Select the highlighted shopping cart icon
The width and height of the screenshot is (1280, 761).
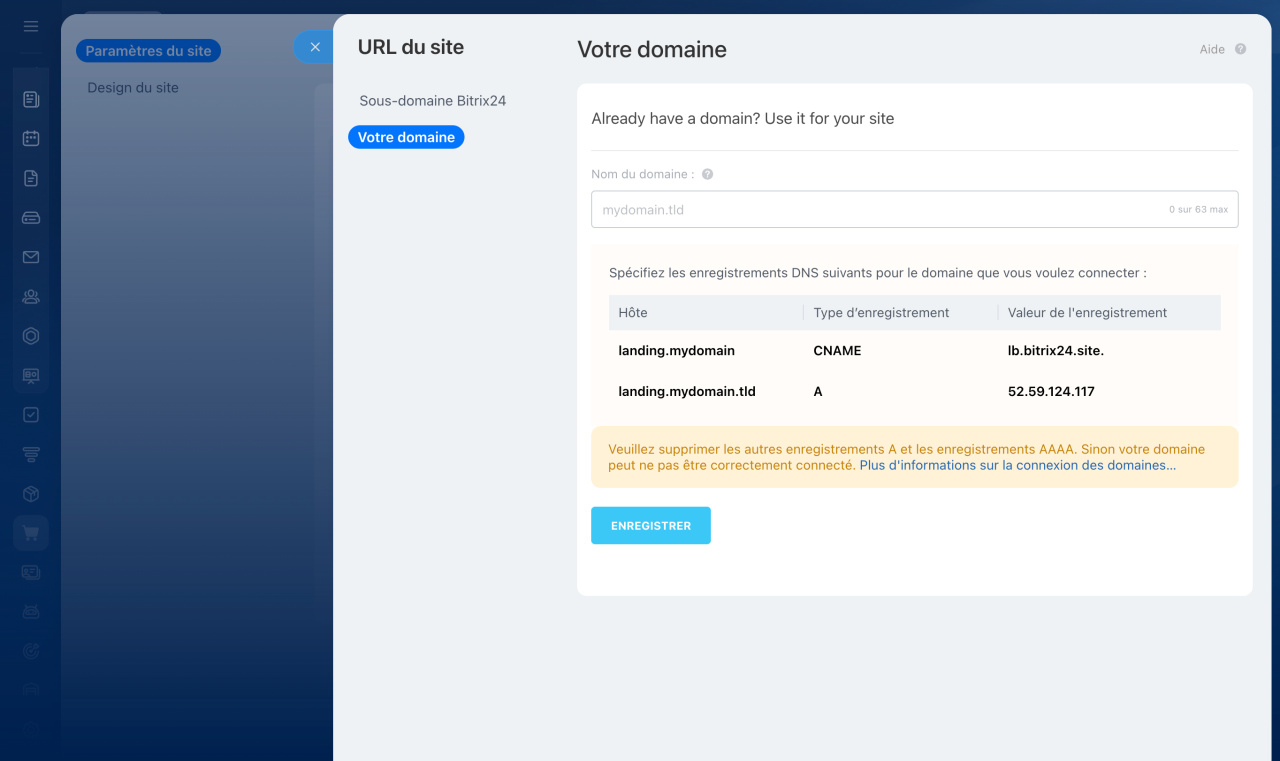click(30, 532)
